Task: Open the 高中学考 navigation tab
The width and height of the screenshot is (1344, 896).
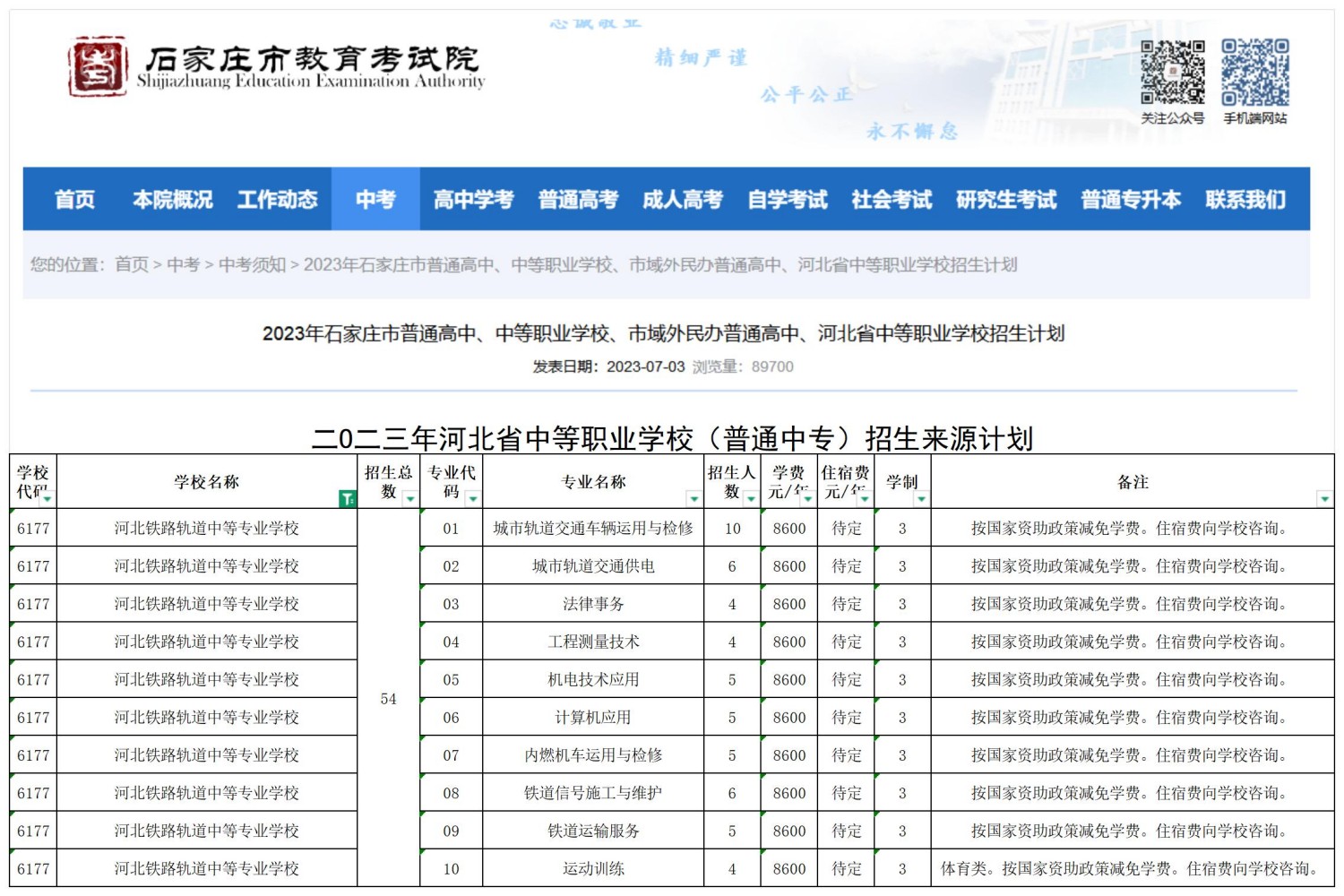Action: click(473, 199)
